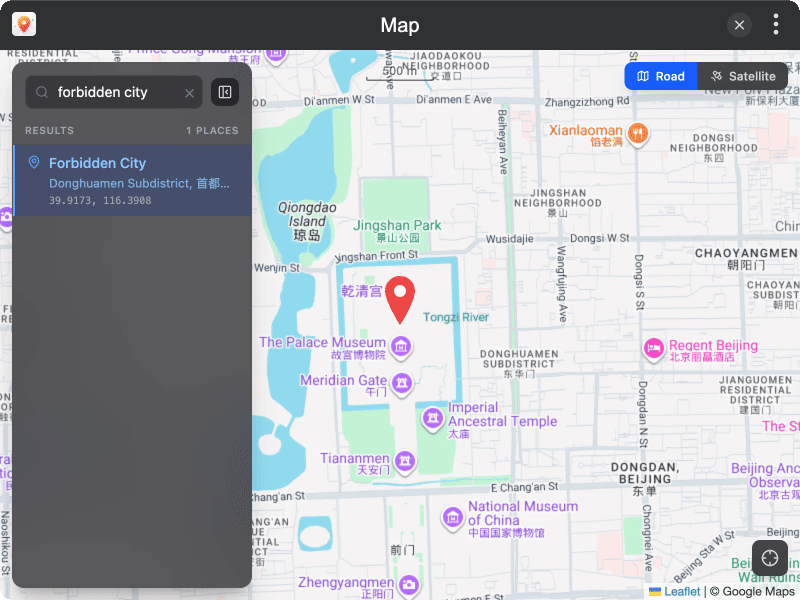The width and height of the screenshot is (800, 600).
Task: Click the Donghuamen Subdistrict result address line
Action: [x=139, y=183]
